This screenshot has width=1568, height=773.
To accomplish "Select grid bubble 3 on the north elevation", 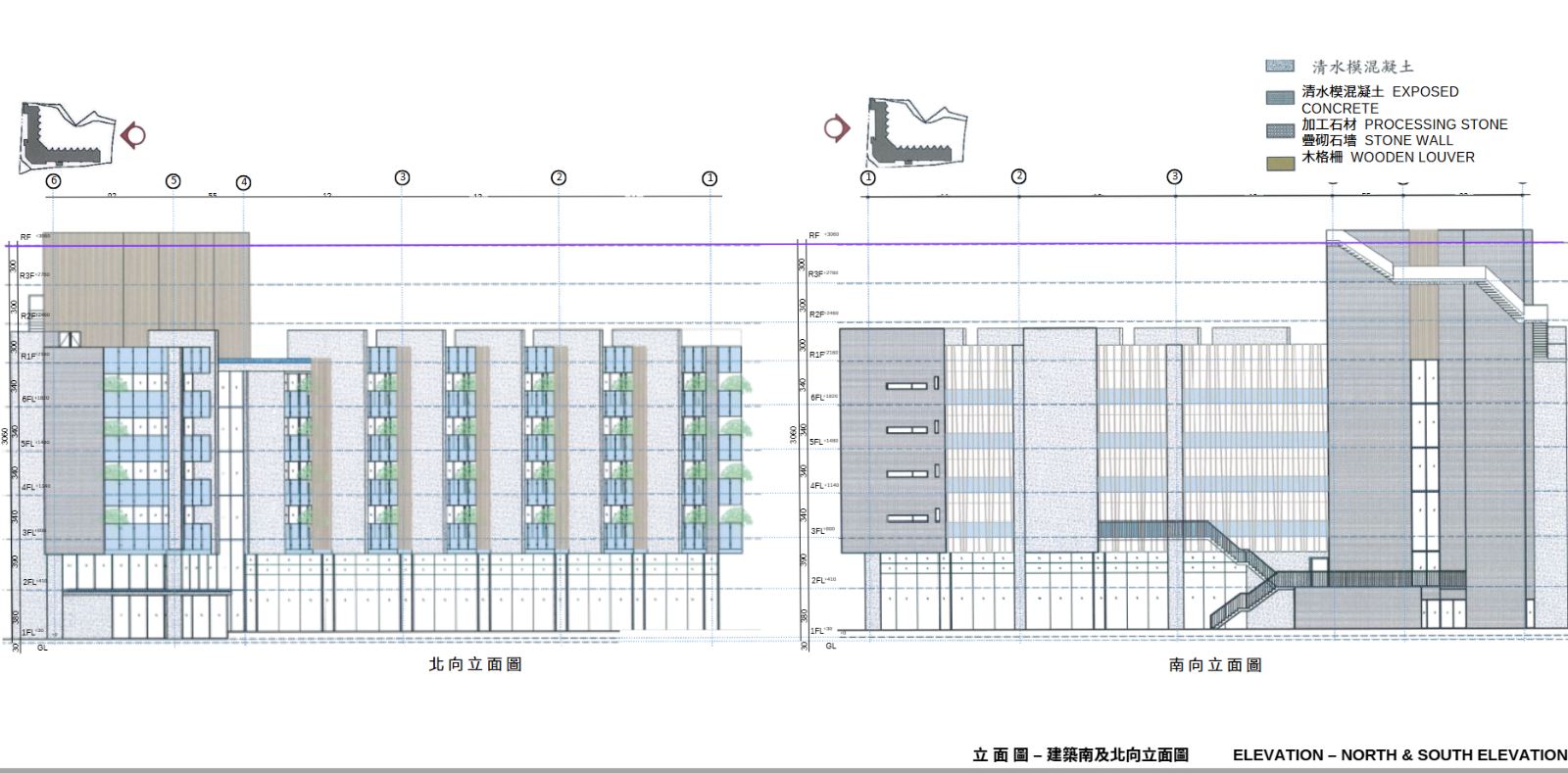I will click(x=402, y=177).
